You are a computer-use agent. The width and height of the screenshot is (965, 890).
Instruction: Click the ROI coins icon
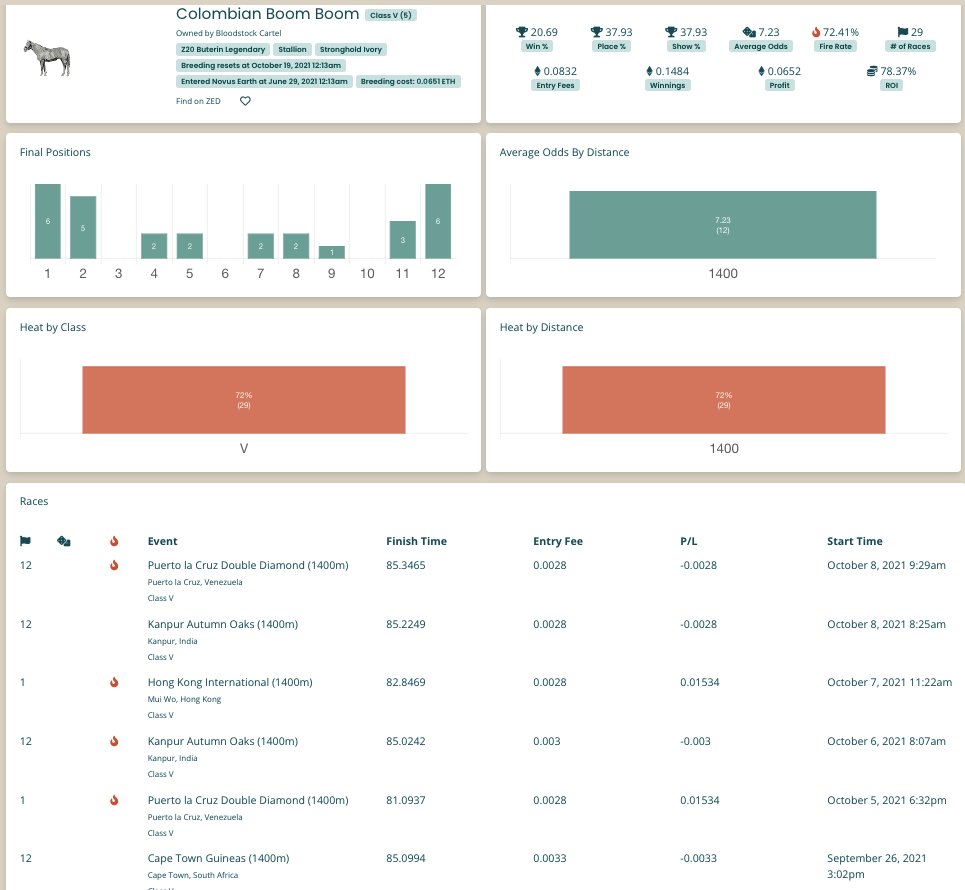(x=872, y=71)
